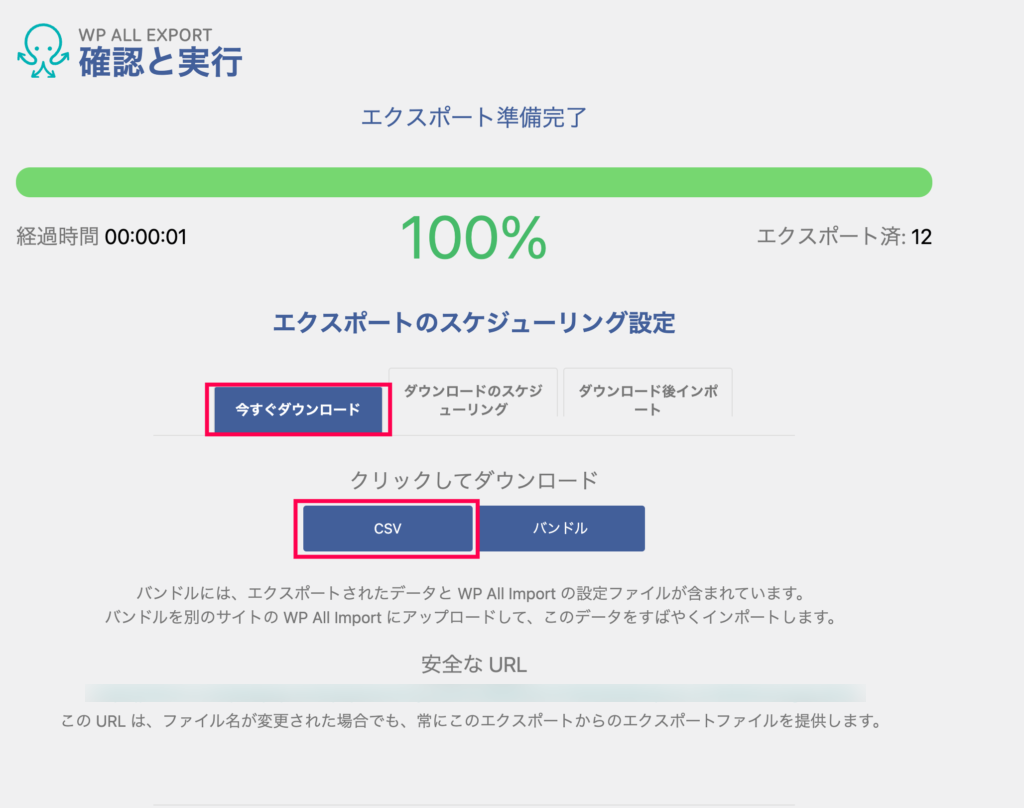Select the blurred secure URL field
Image resolution: width=1024 pixels, height=808 pixels.
(475, 692)
